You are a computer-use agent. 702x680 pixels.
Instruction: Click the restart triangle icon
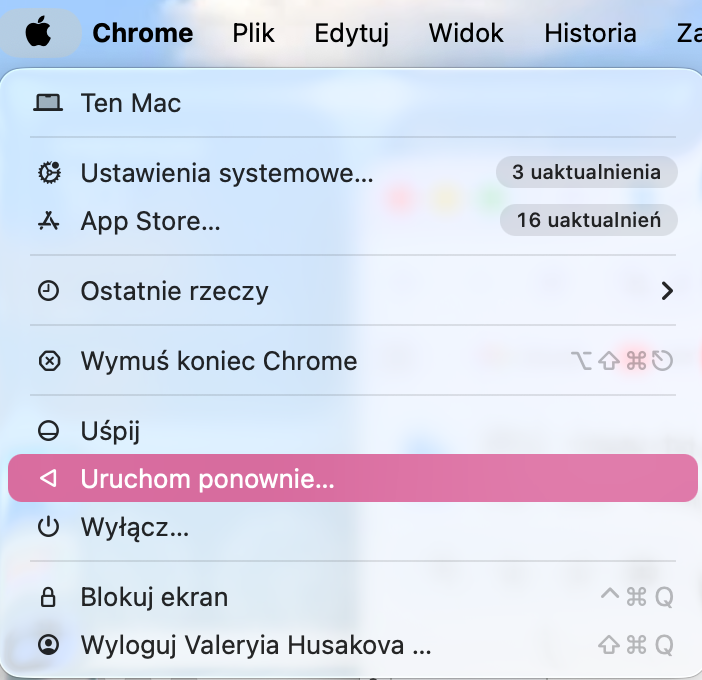[48, 479]
